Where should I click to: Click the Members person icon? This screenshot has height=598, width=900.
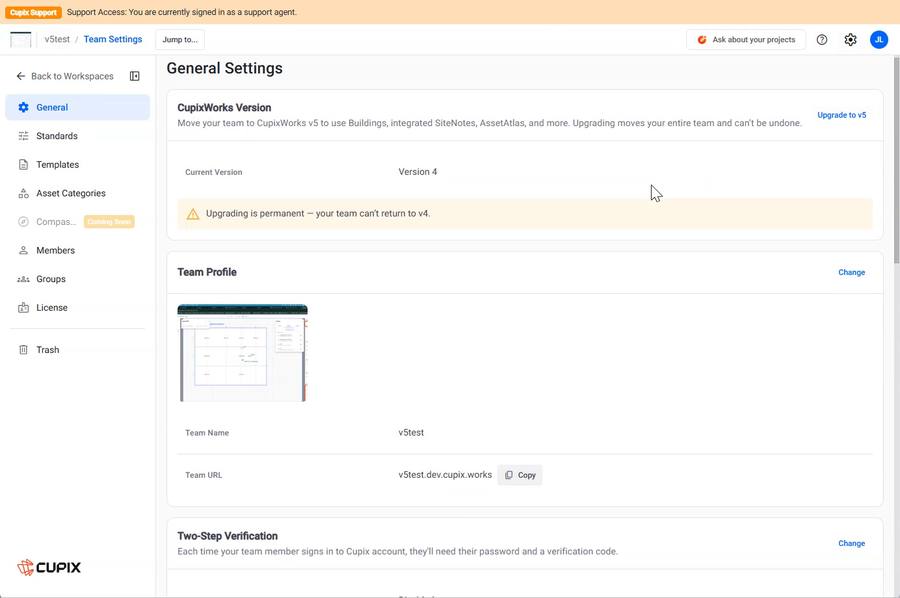[24, 250]
